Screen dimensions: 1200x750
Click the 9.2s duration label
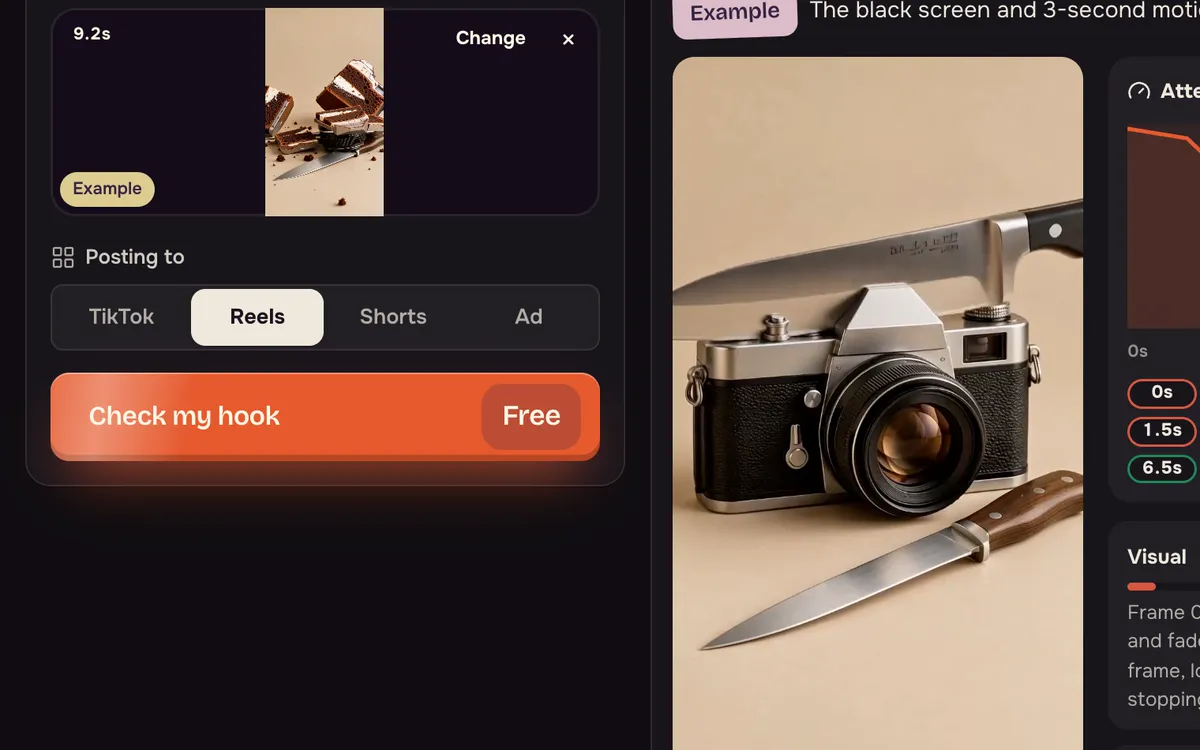(x=92, y=34)
